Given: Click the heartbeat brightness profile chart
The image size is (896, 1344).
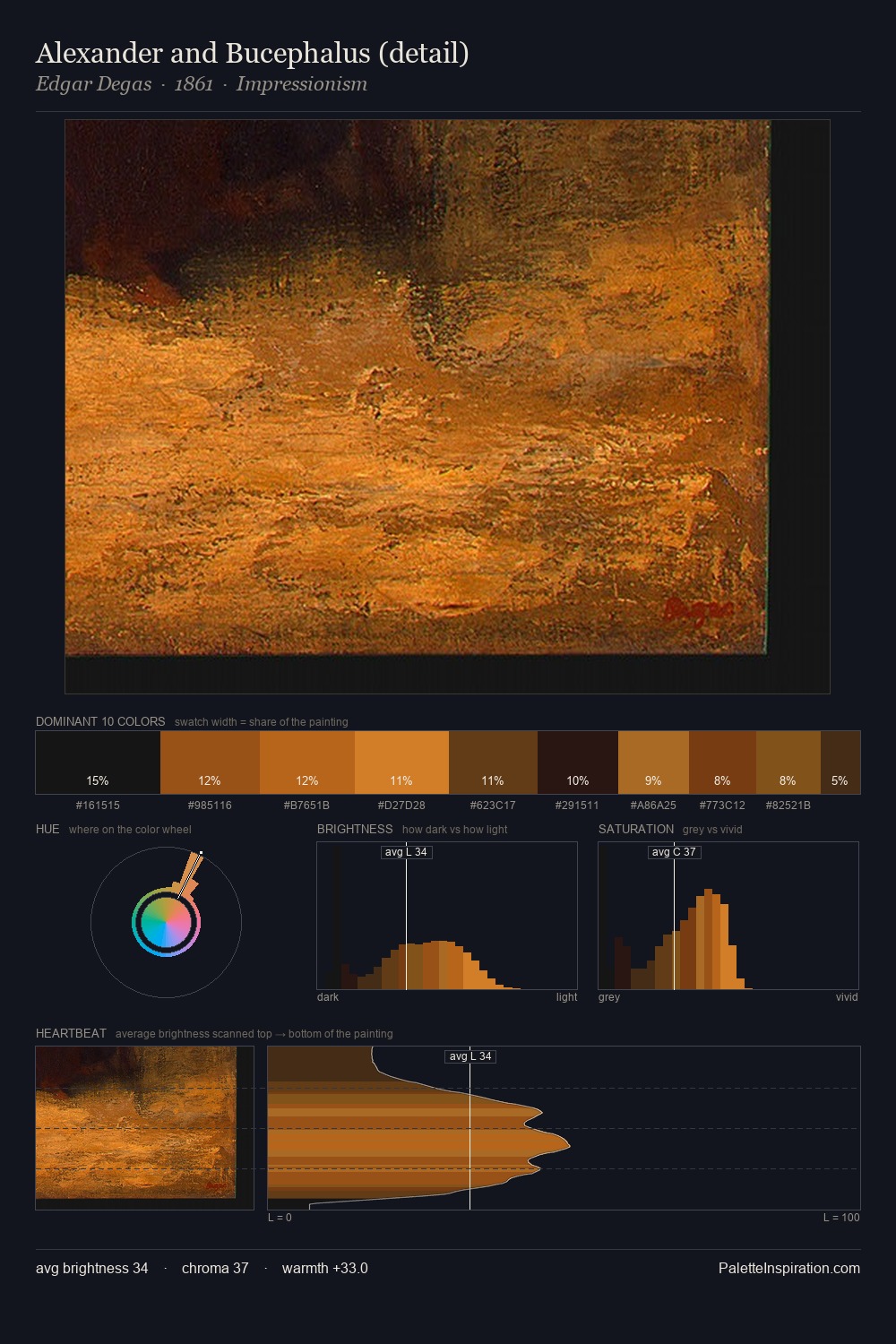Looking at the screenshot, I should [x=564, y=1128].
